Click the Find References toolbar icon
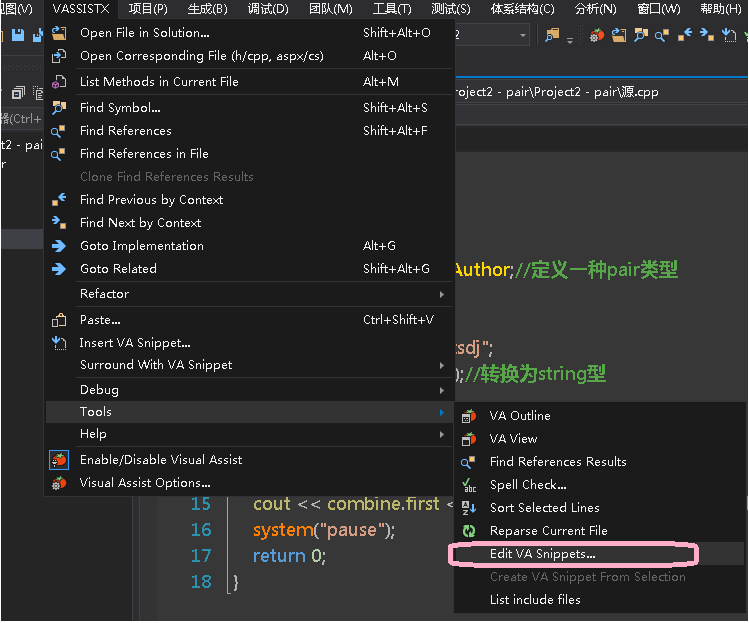749x623 pixels. 662,35
